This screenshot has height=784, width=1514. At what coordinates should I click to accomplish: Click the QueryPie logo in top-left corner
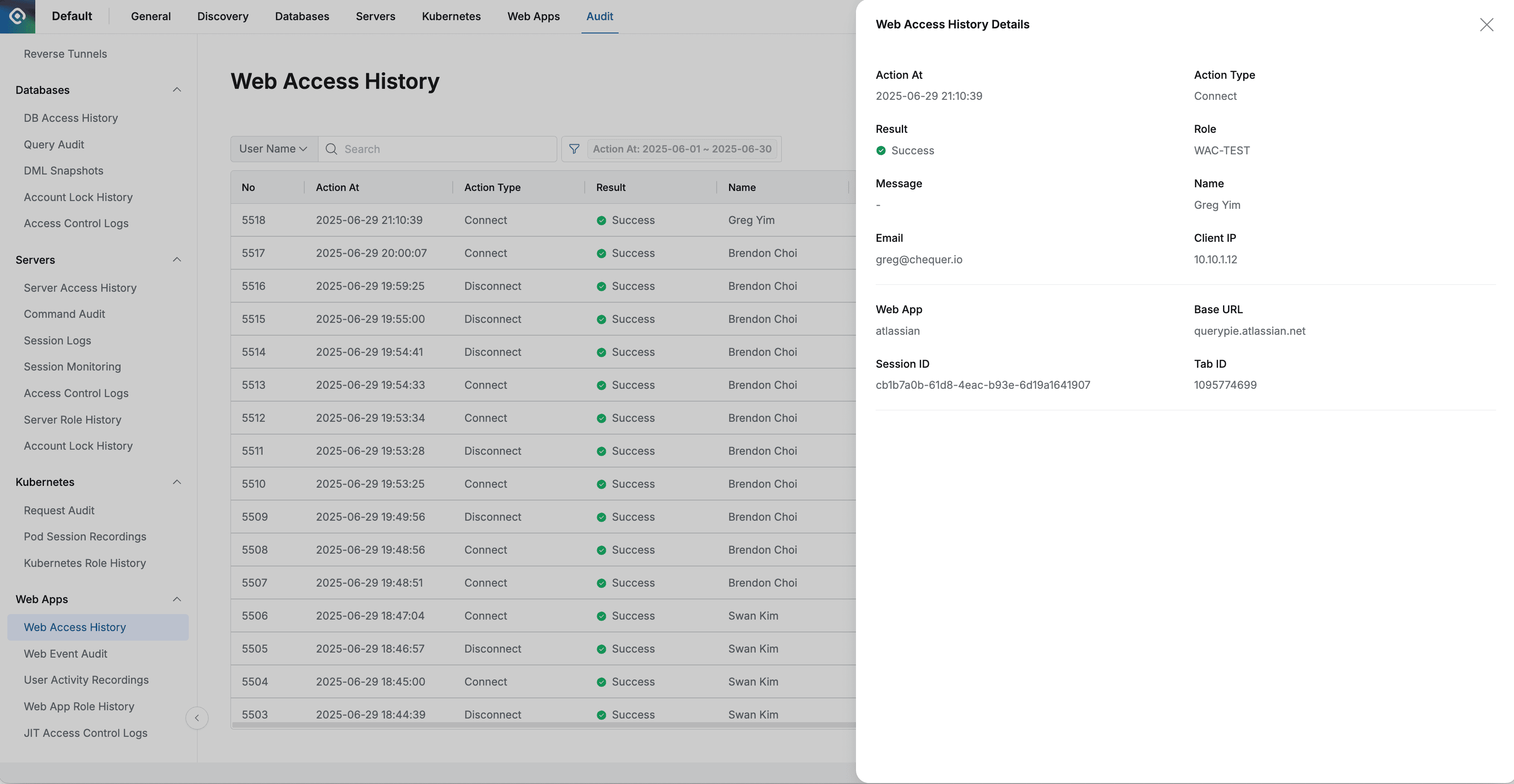coord(17,16)
